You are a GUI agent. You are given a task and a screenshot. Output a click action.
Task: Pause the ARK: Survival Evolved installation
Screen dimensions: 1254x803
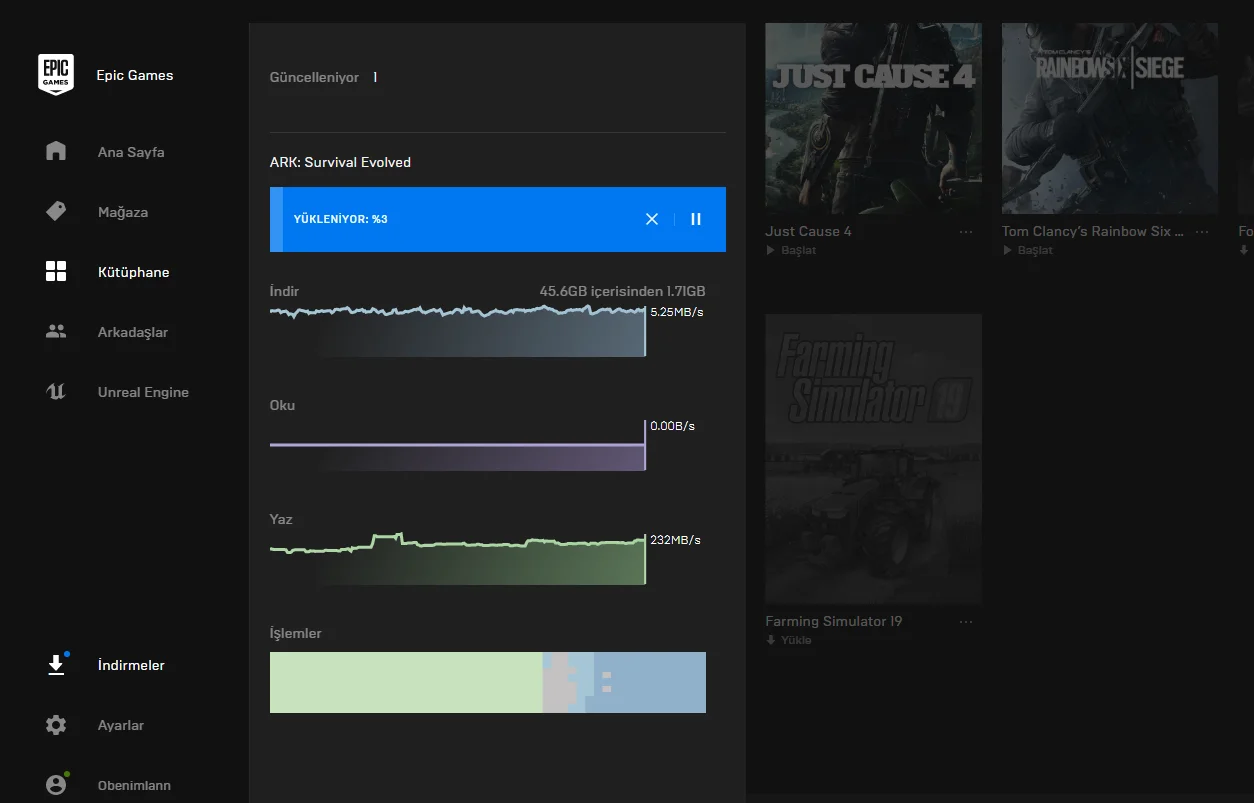[x=696, y=219]
